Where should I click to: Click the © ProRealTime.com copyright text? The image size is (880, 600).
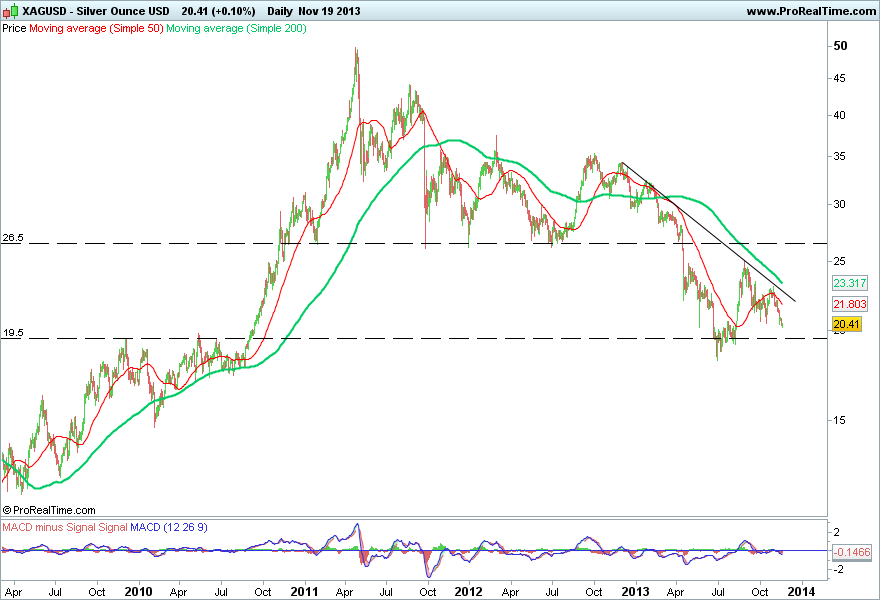click(49, 510)
